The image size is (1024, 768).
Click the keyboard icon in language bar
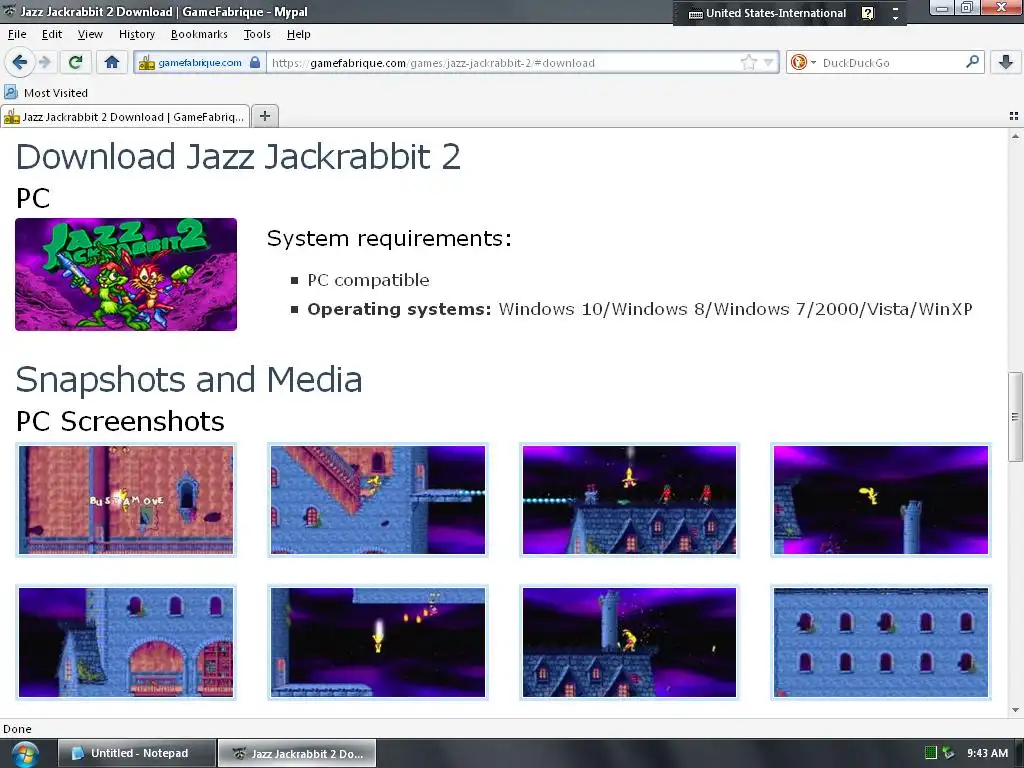(696, 14)
